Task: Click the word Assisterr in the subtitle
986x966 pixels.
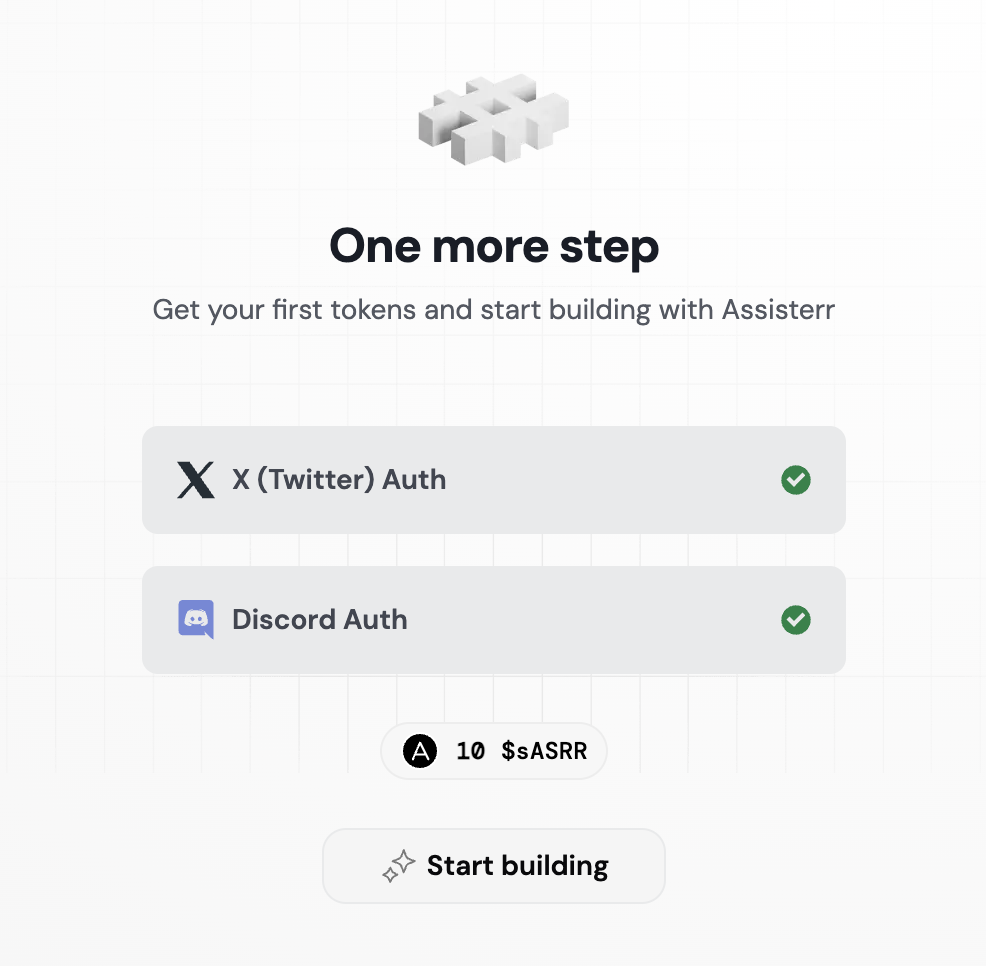Action: tap(778, 309)
